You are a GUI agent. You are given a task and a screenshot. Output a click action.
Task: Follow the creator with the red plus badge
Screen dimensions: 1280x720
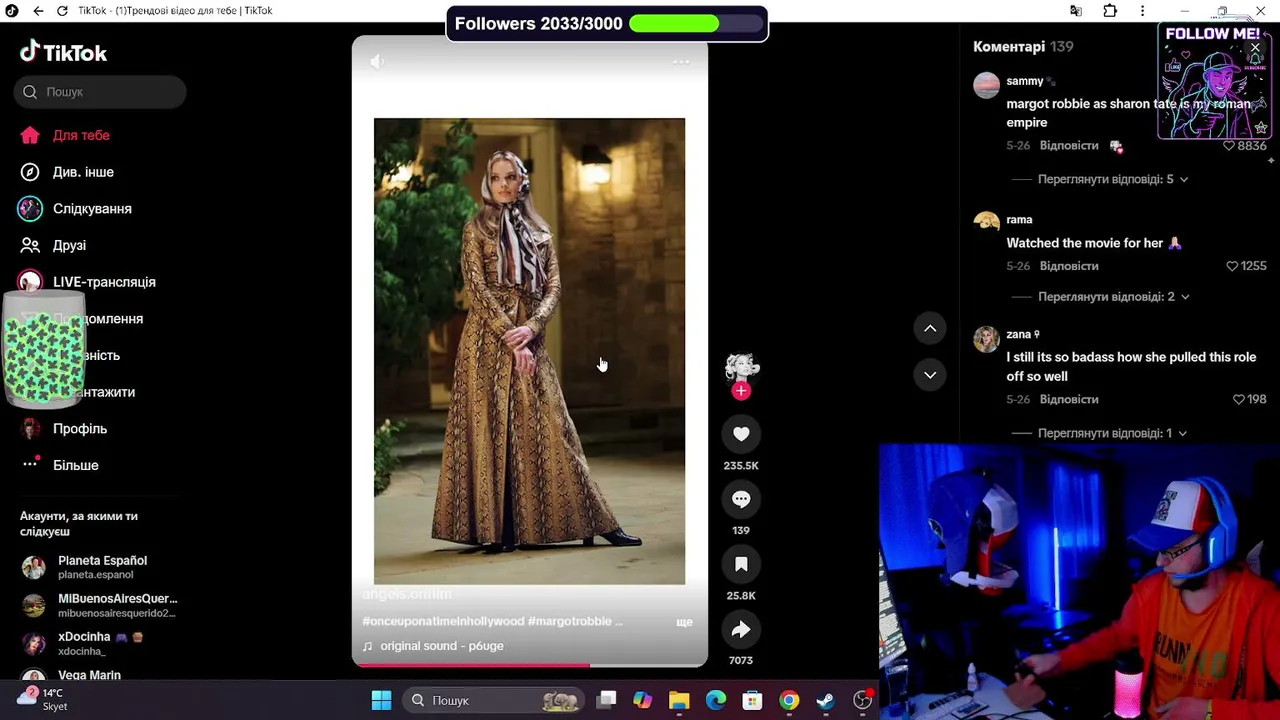click(x=741, y=391)
